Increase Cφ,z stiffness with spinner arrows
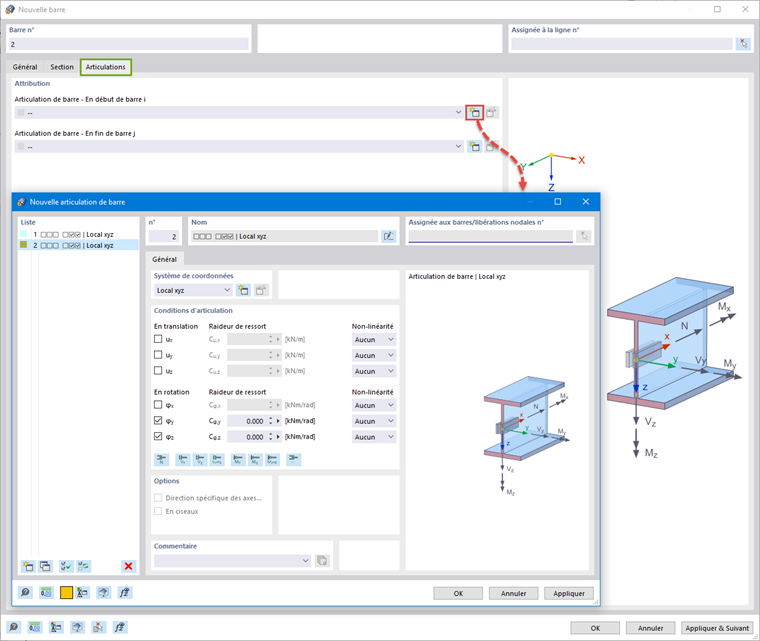This screenshot has height=641, width=760. click(x=270, y=435)
